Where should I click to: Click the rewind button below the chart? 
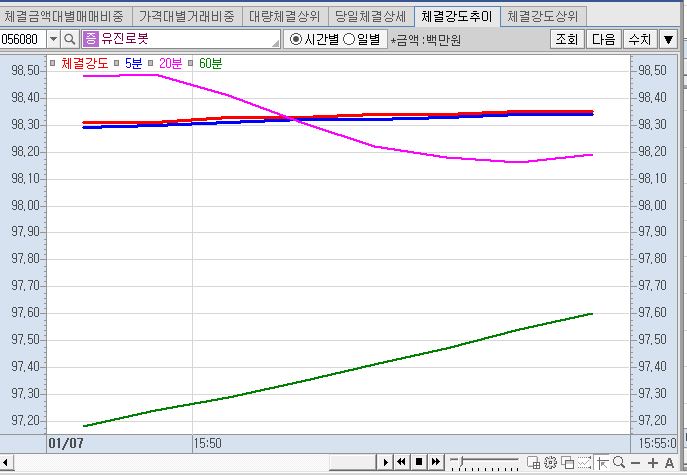pos(401,462)
